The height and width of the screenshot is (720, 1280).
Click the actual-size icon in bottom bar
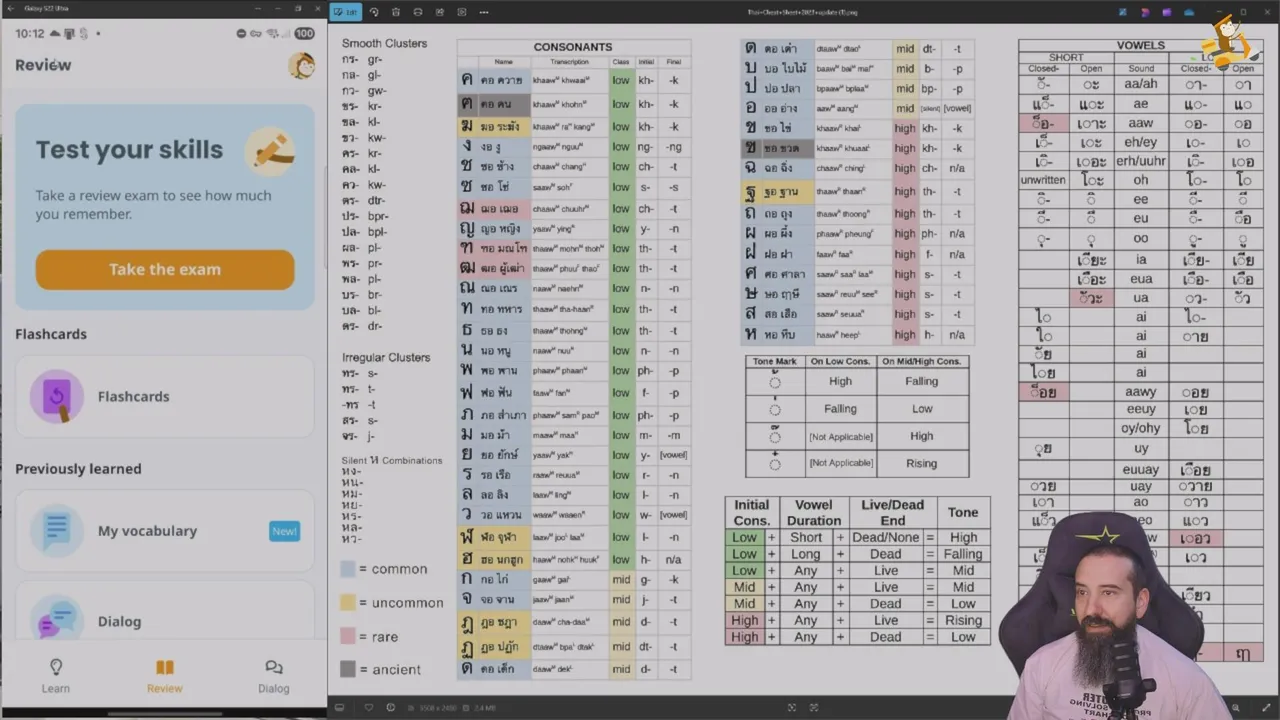(x=815, y=708)
